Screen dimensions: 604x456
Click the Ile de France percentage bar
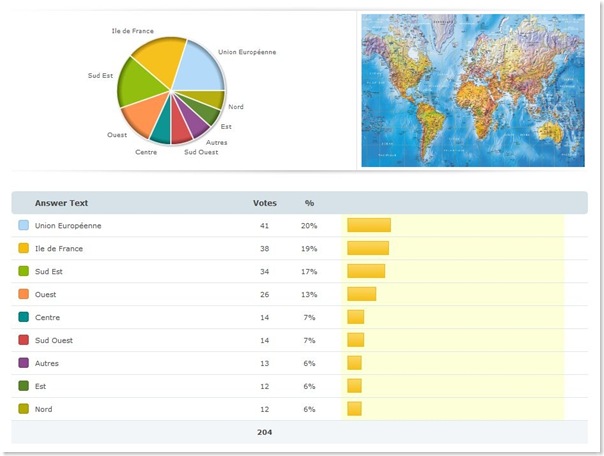(x=368, y=248)
